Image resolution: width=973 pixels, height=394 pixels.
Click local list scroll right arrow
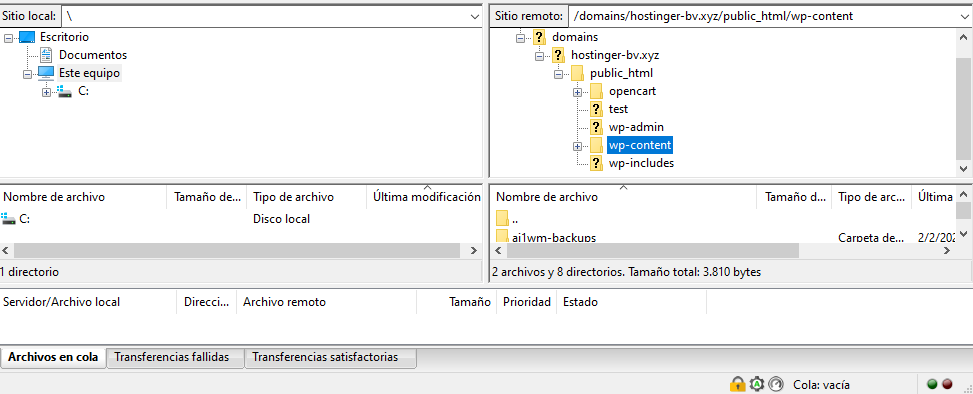(474, 251)
